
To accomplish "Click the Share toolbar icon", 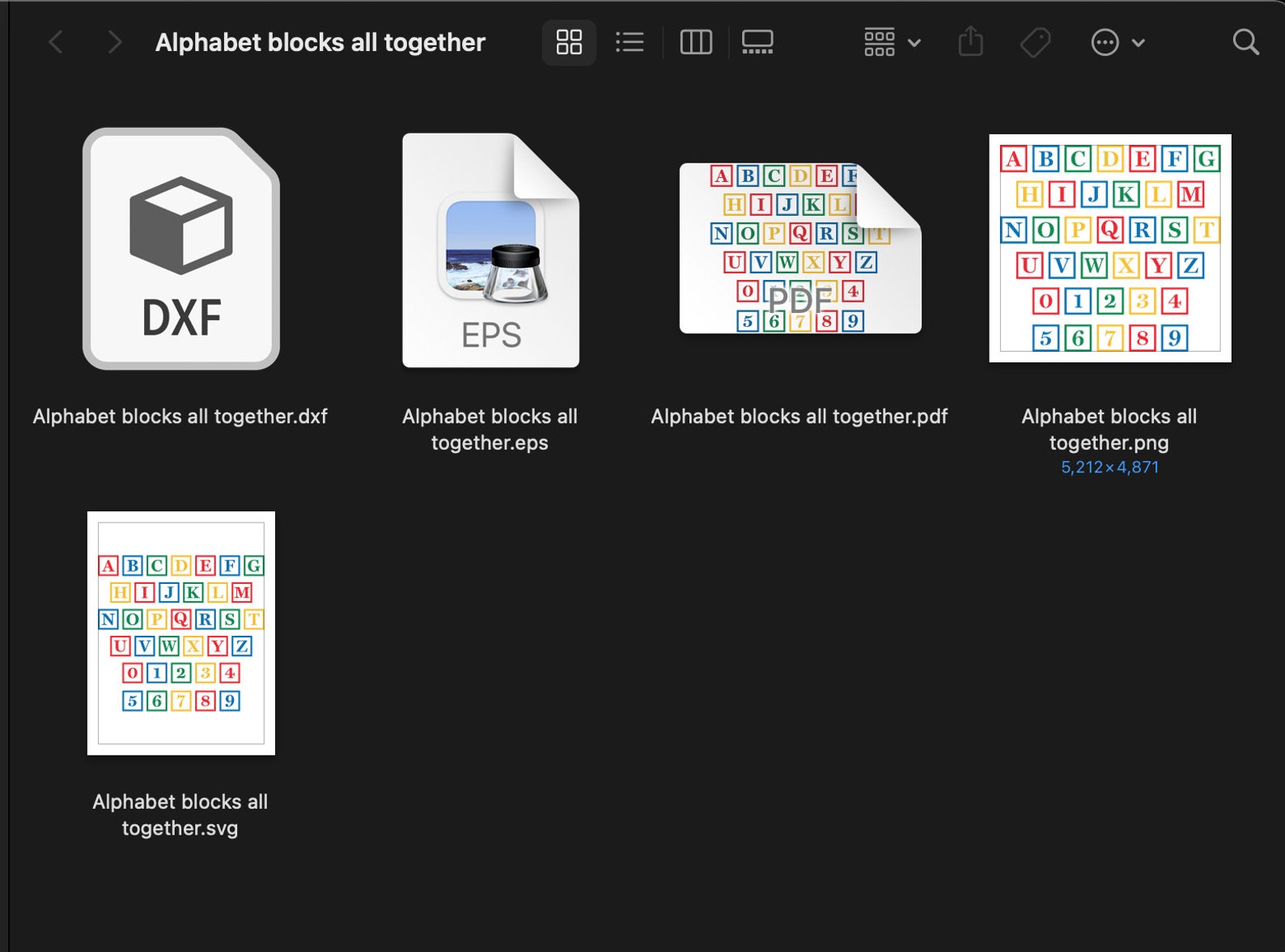I will pos(970,42).
